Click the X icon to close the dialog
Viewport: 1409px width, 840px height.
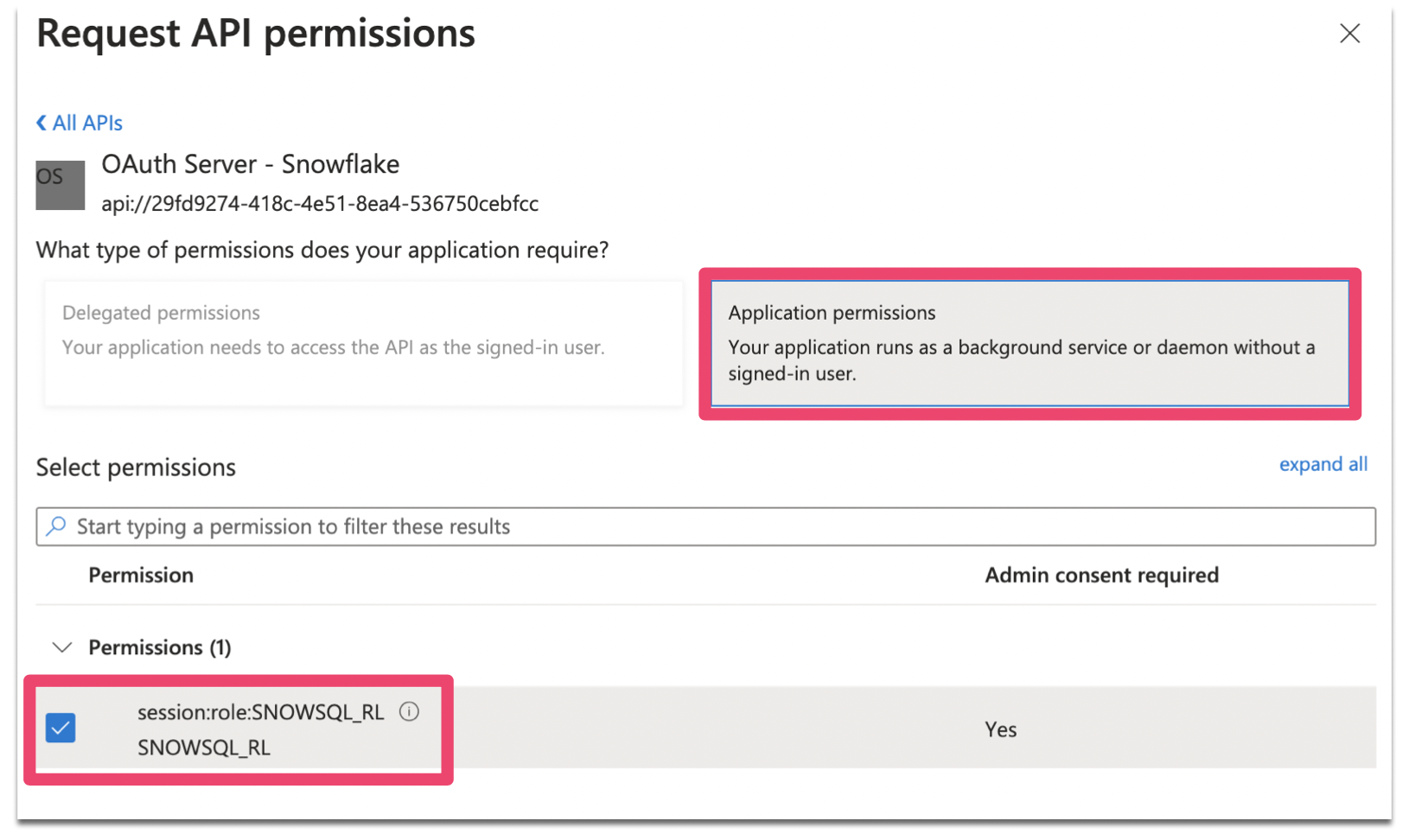pyautogui.click(x=1349, y=33)
